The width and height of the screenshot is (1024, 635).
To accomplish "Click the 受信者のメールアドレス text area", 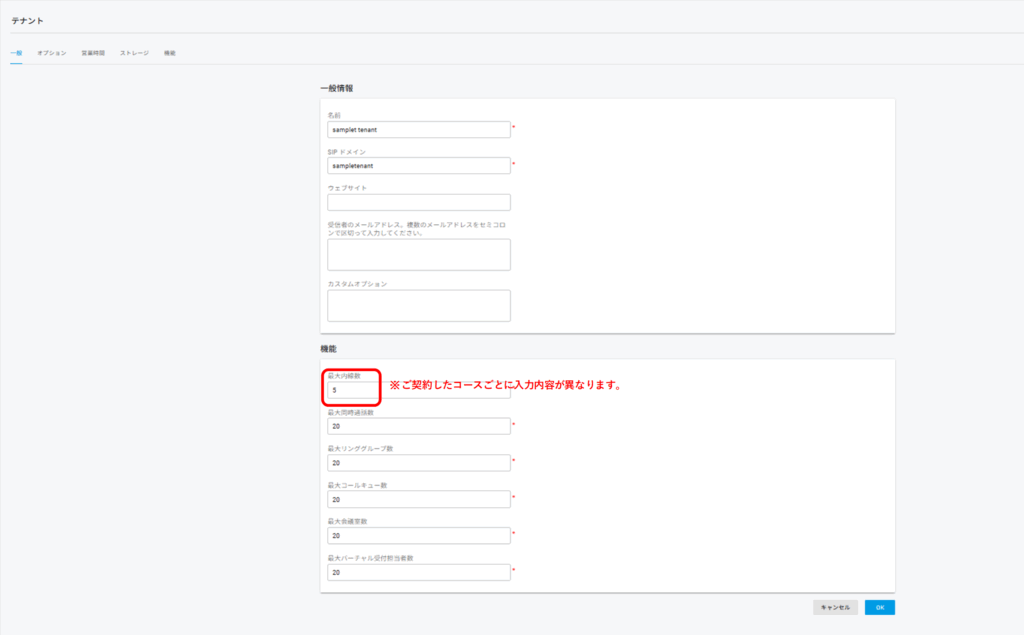I will [x=418, y=254].
